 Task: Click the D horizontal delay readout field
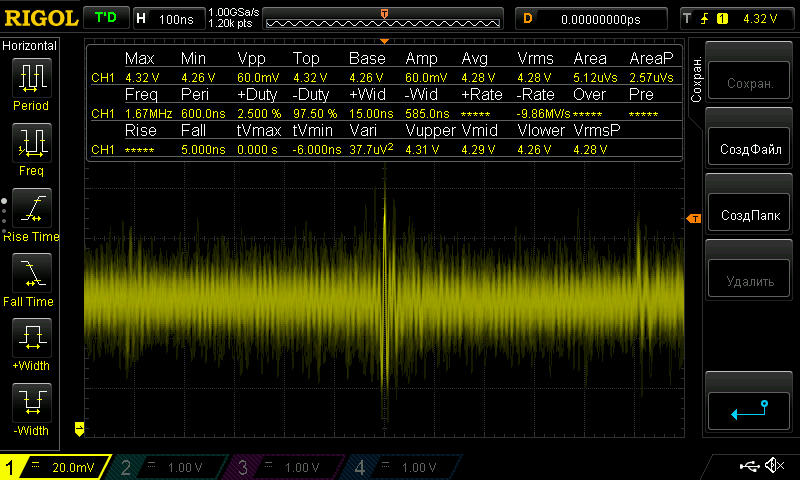click(592, 18)
